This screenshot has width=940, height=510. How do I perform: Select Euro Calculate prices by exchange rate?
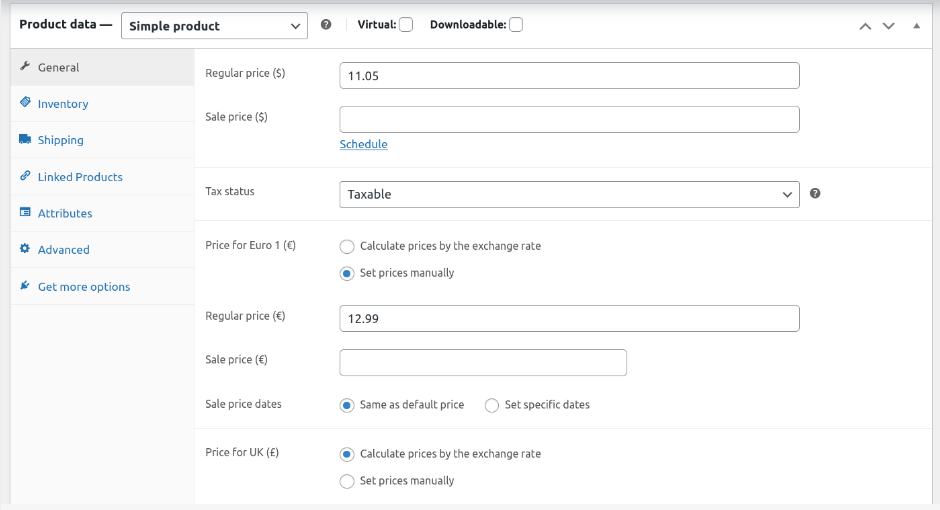(347, 246)
